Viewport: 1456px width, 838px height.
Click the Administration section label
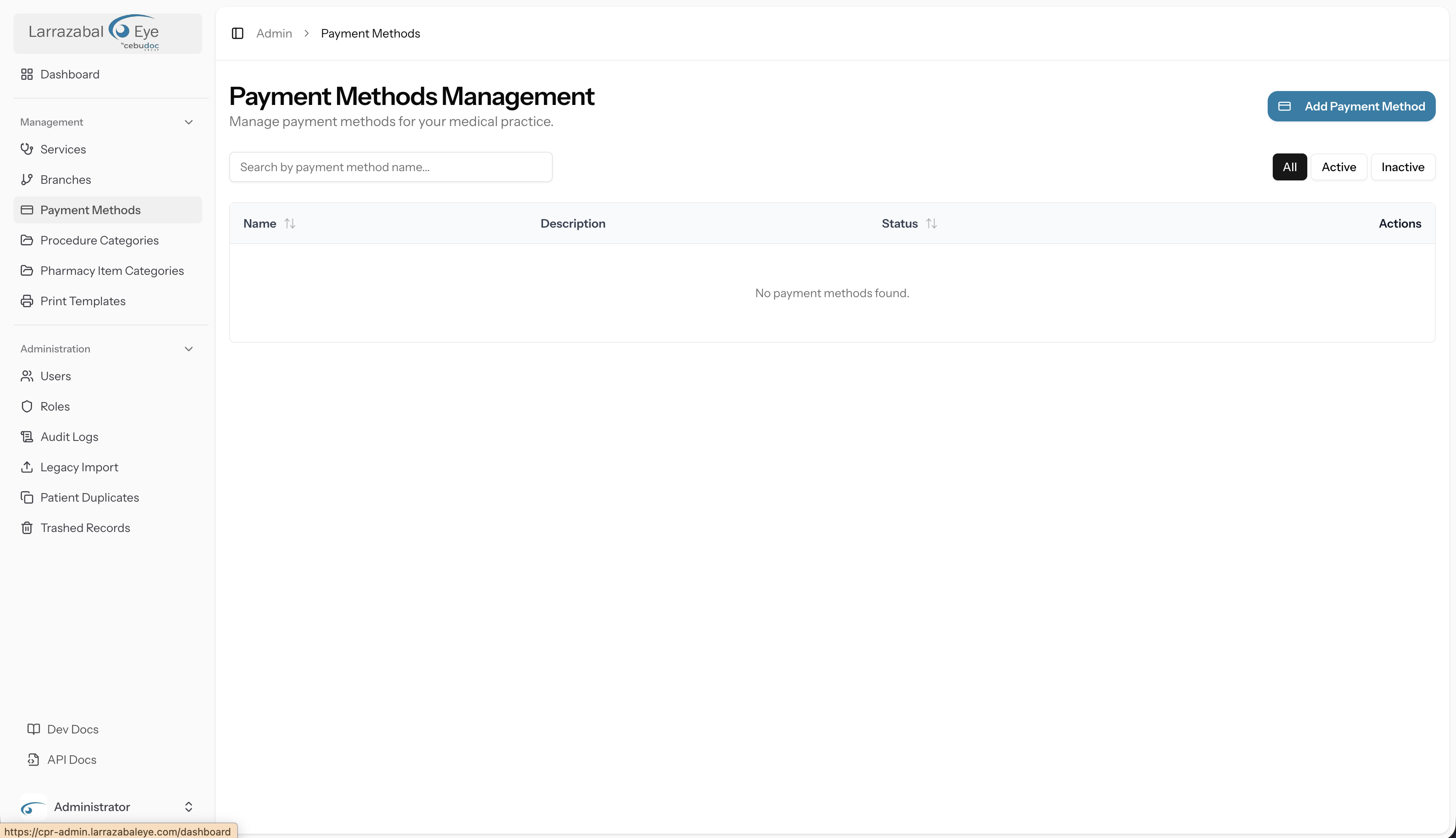point(55,349)
